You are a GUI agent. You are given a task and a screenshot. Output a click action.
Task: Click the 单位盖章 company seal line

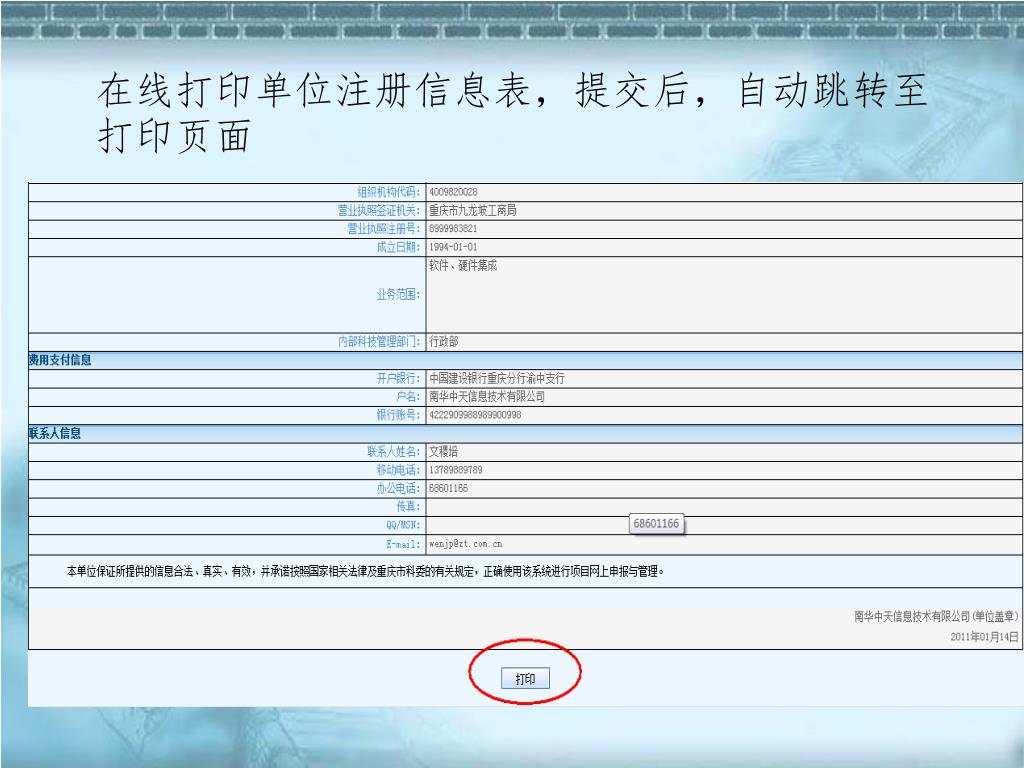(936, 616)
